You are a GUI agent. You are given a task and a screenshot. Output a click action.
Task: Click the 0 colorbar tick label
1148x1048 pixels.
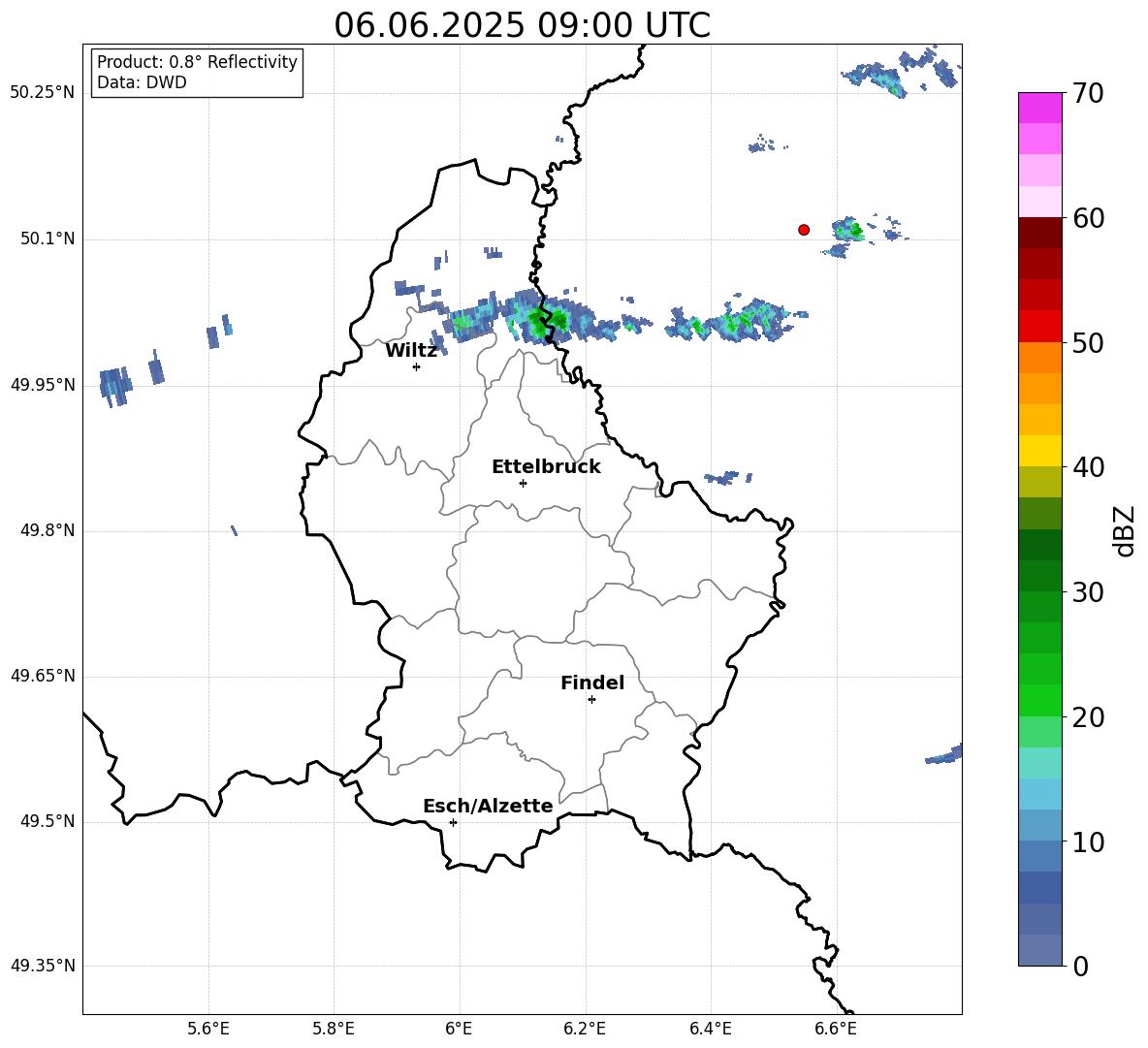(x=1080, y=966)
